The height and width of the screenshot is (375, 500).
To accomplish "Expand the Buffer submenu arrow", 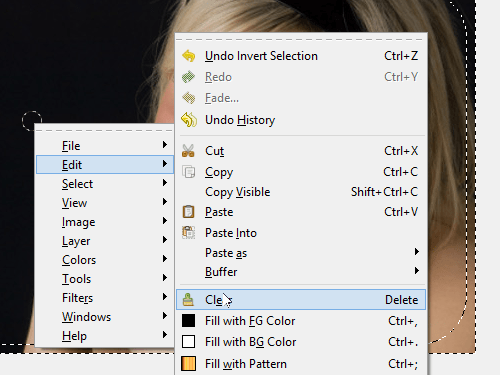I will [x=417, y=271].
